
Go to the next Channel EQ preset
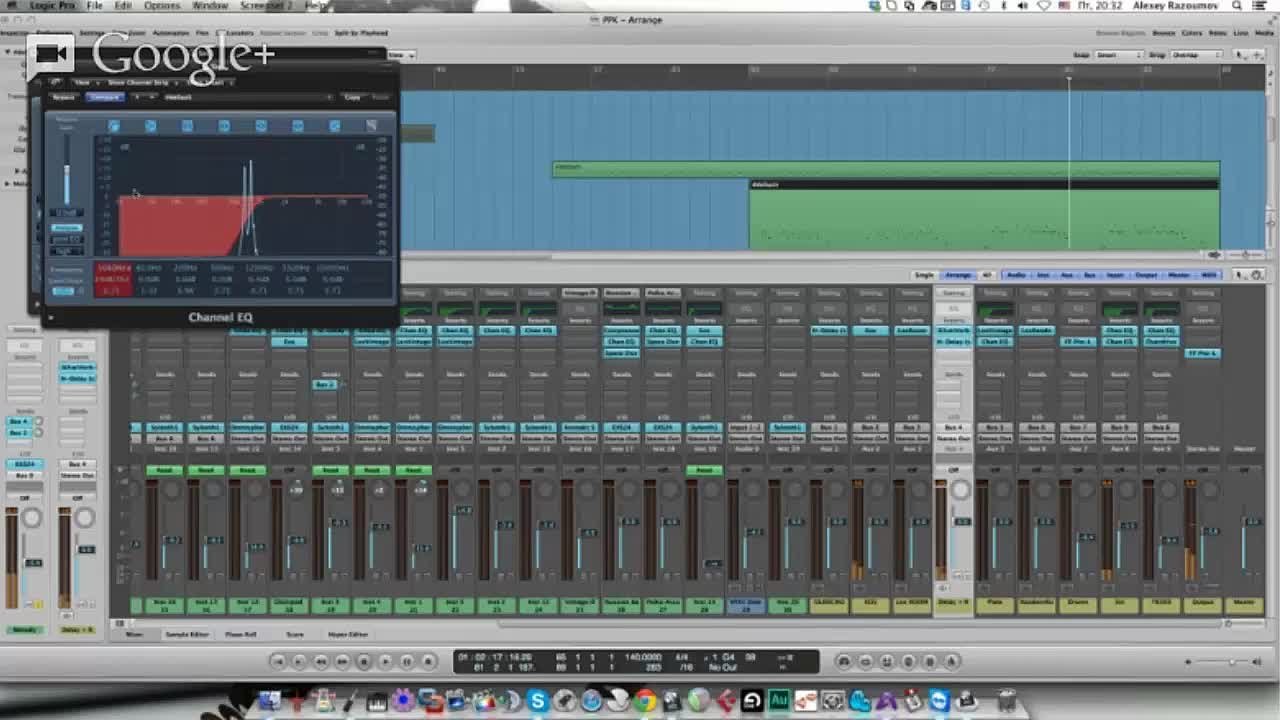pos(153,97)
